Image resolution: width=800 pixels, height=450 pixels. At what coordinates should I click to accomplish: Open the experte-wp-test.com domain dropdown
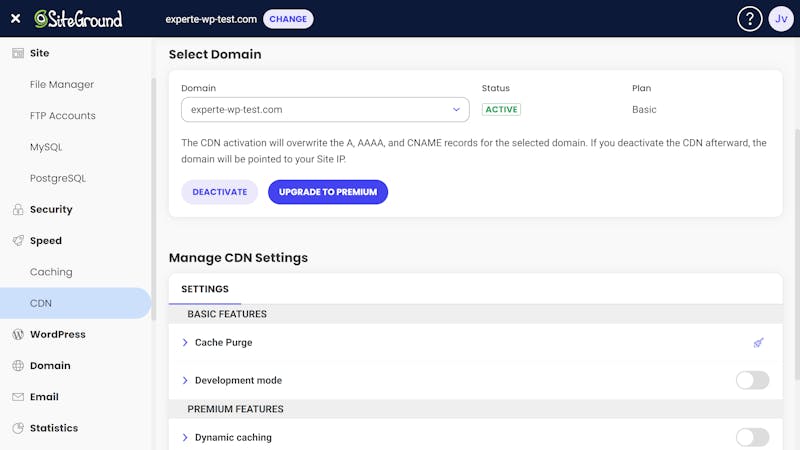325,110
